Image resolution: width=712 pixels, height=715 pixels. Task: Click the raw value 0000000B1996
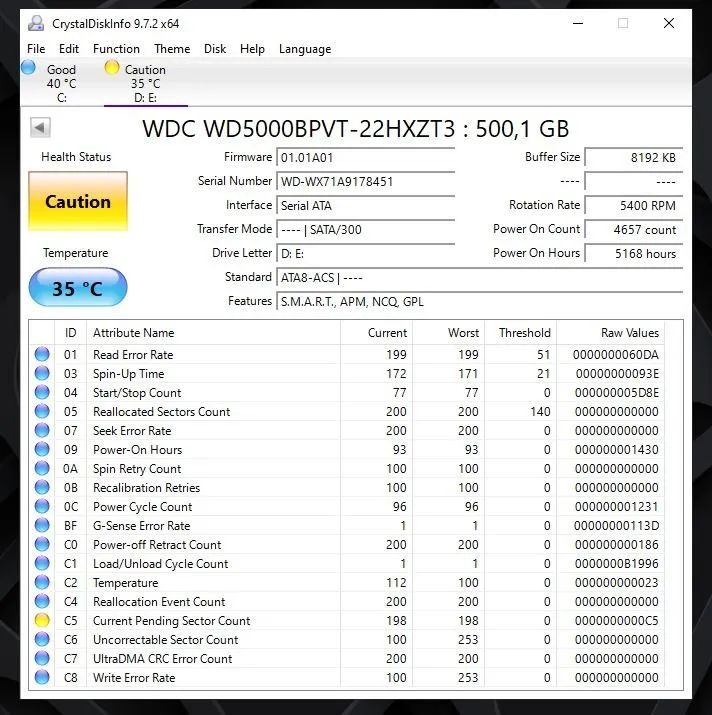coord(616,564)
